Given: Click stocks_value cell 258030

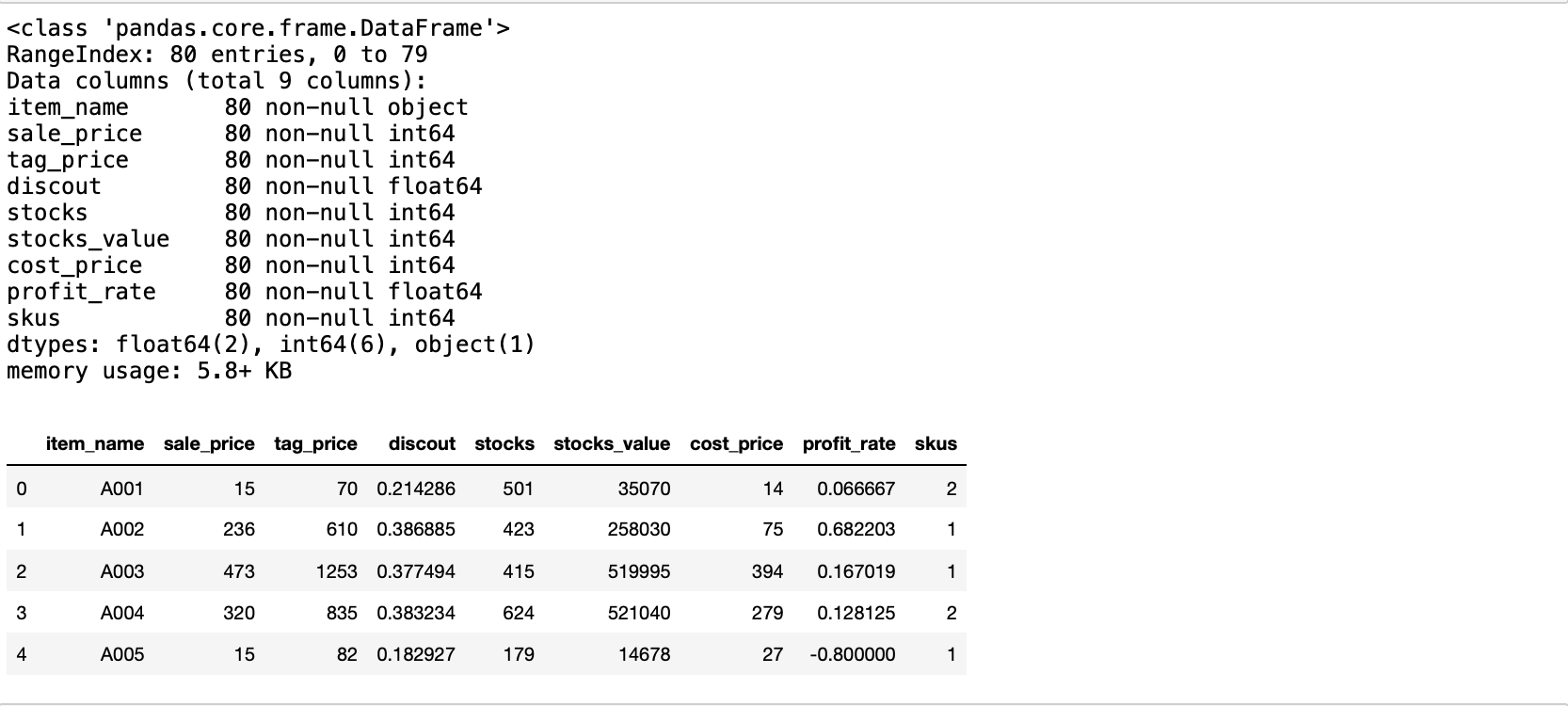Looking at the screenshot, I should click(x=639, y=529).
